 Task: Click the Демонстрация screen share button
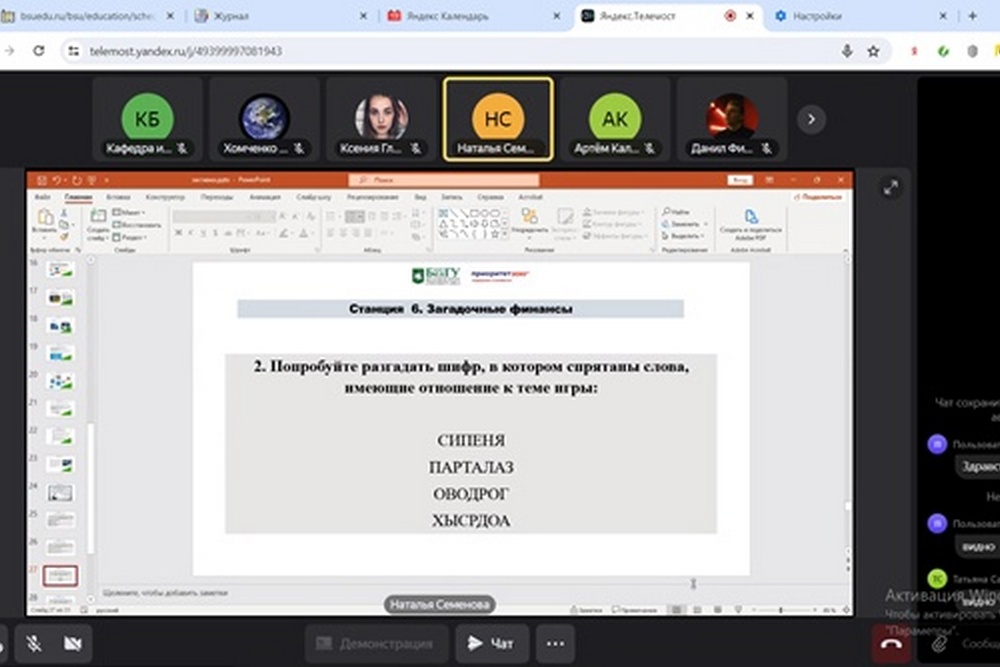click(375, 644)
